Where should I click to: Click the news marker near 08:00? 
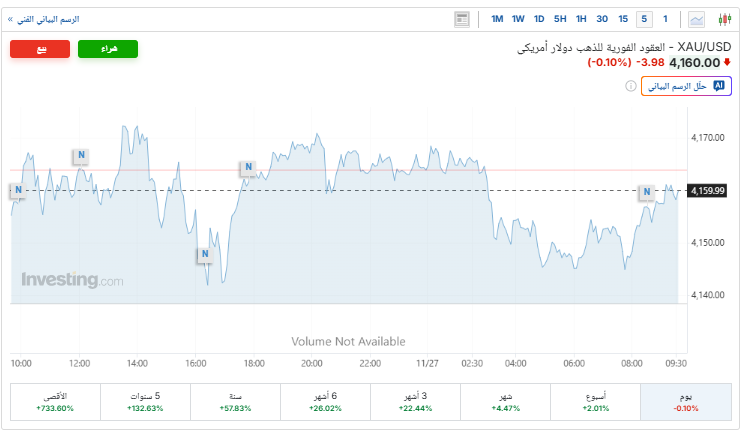coord(647,192)
